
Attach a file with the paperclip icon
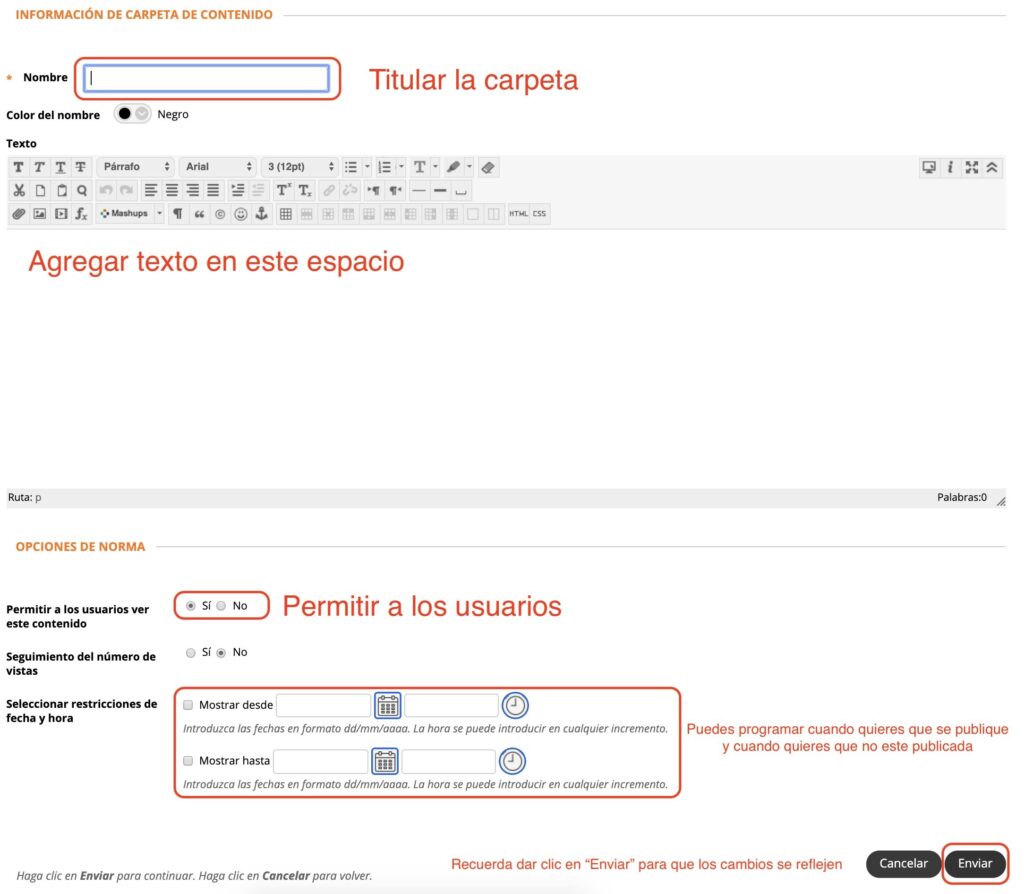pos(18,214)
